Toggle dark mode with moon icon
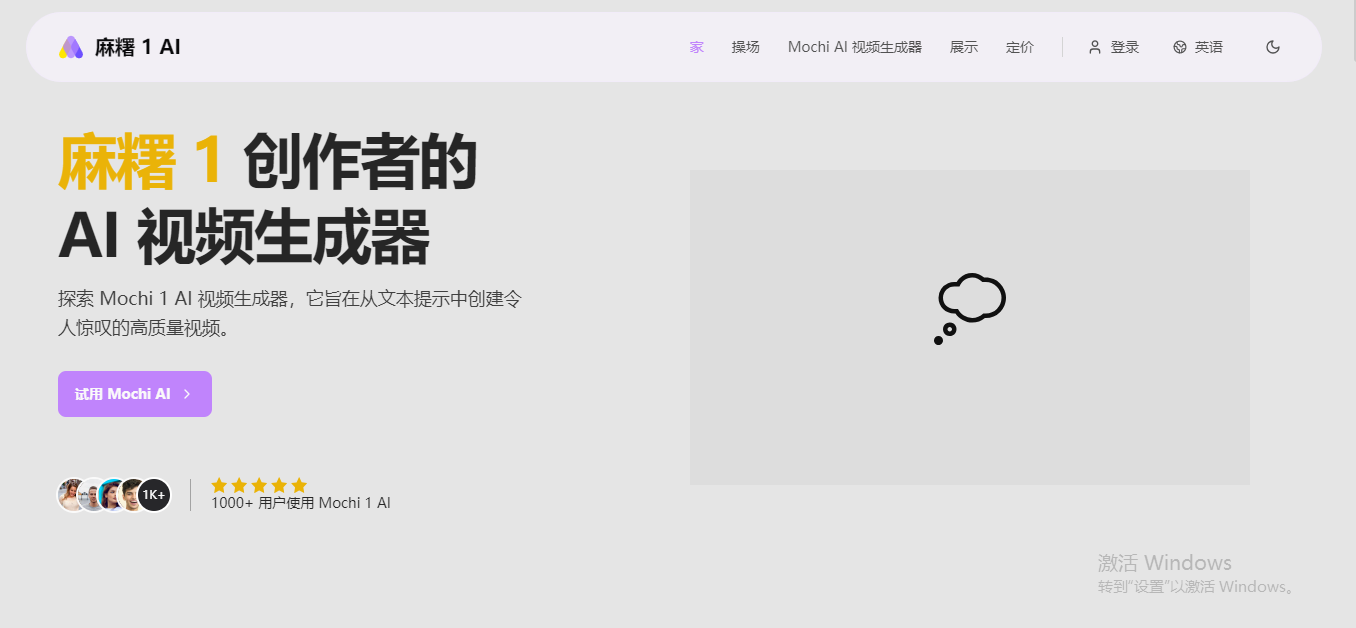The height and width of the screenshot is (628, 1356). tap(1273, 47)
